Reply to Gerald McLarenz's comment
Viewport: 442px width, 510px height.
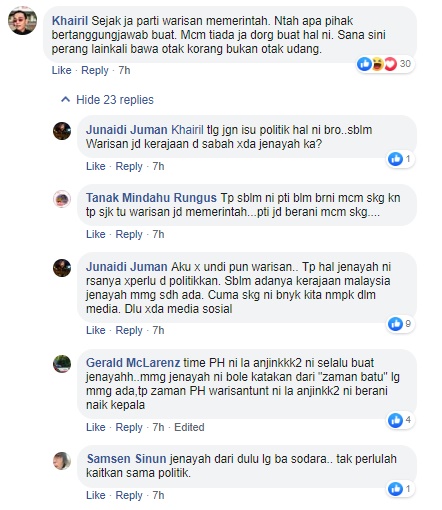pos(129,427)
